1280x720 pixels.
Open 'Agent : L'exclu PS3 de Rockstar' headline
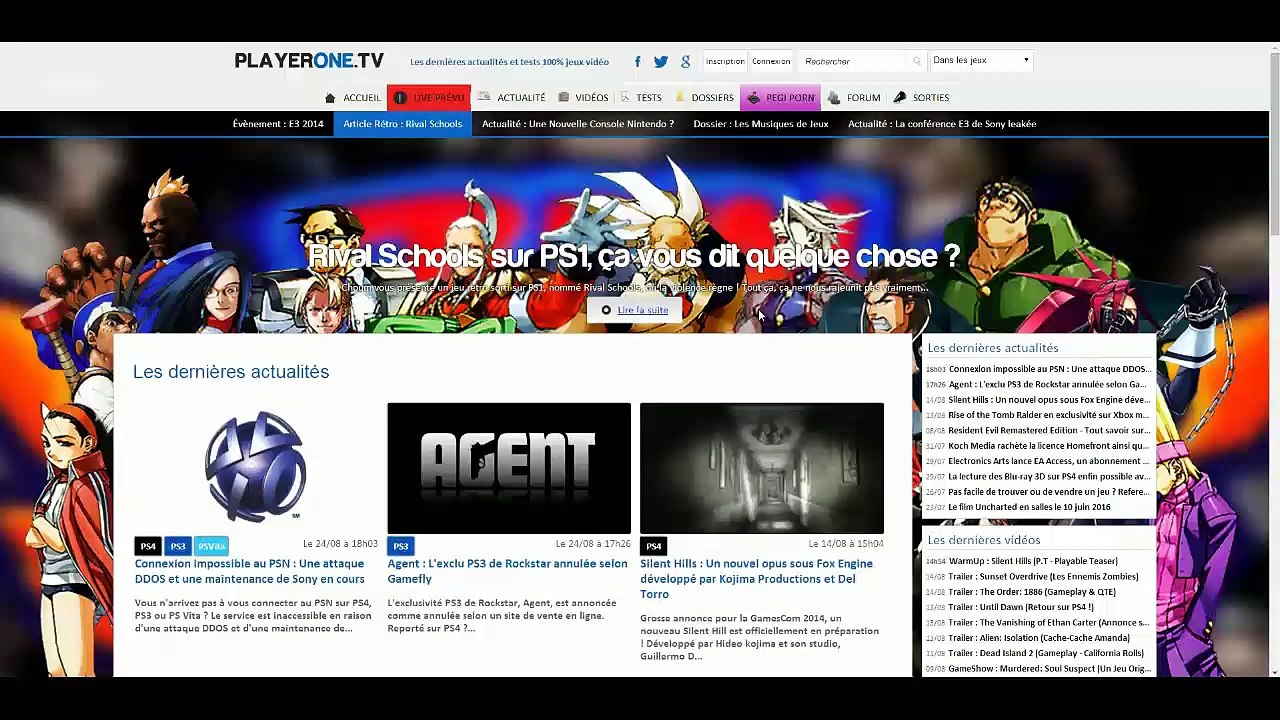tap(508, 571)
